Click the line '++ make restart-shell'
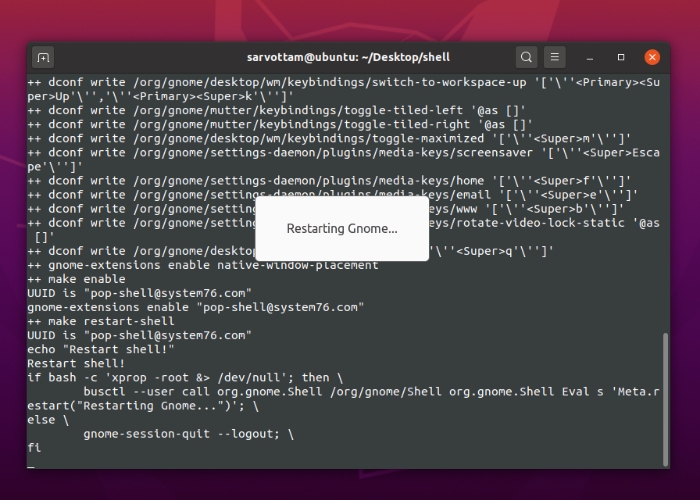The image size is (700, 500). 101,321
